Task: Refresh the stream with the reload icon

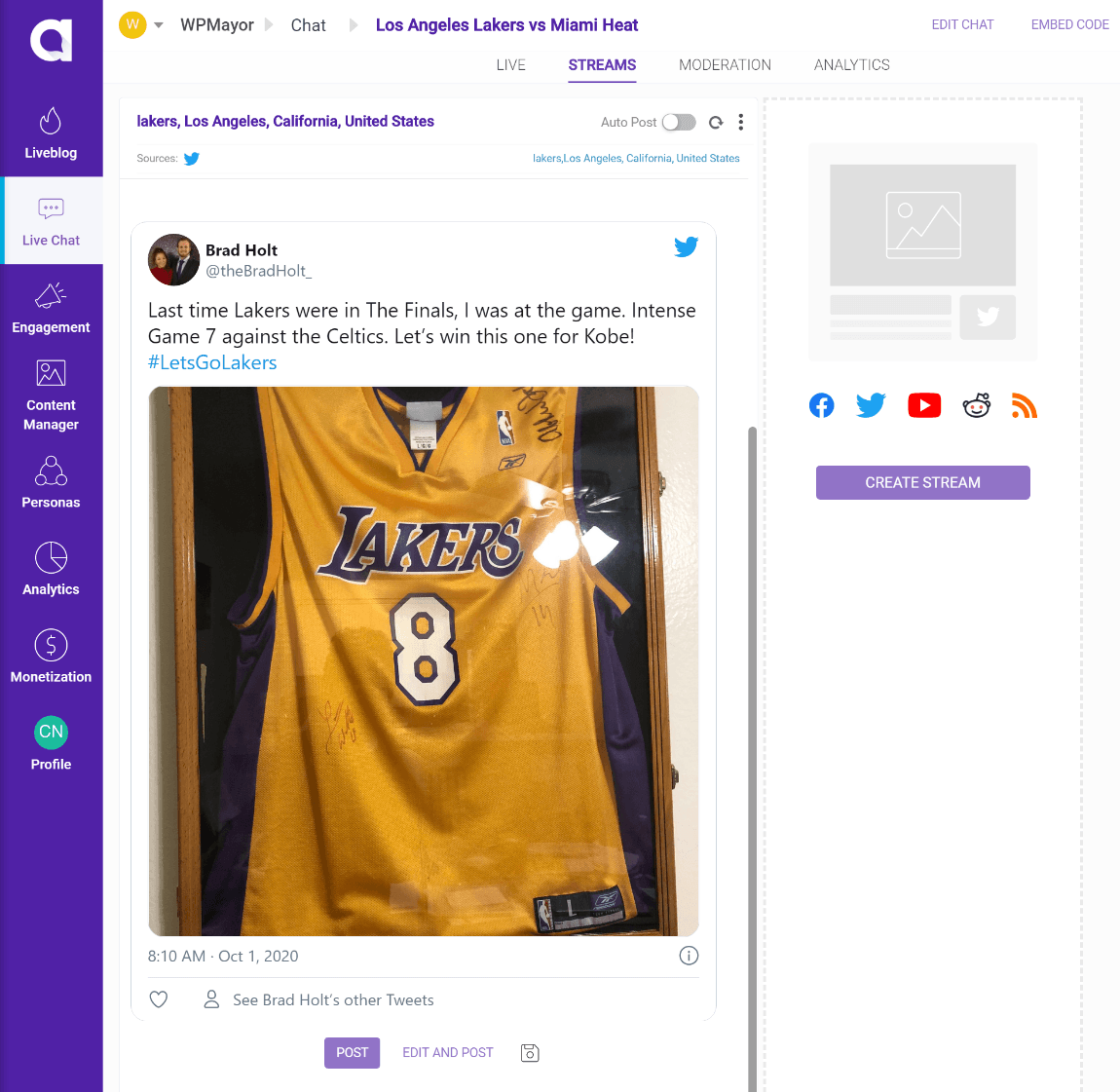Action: coord(716,122)
